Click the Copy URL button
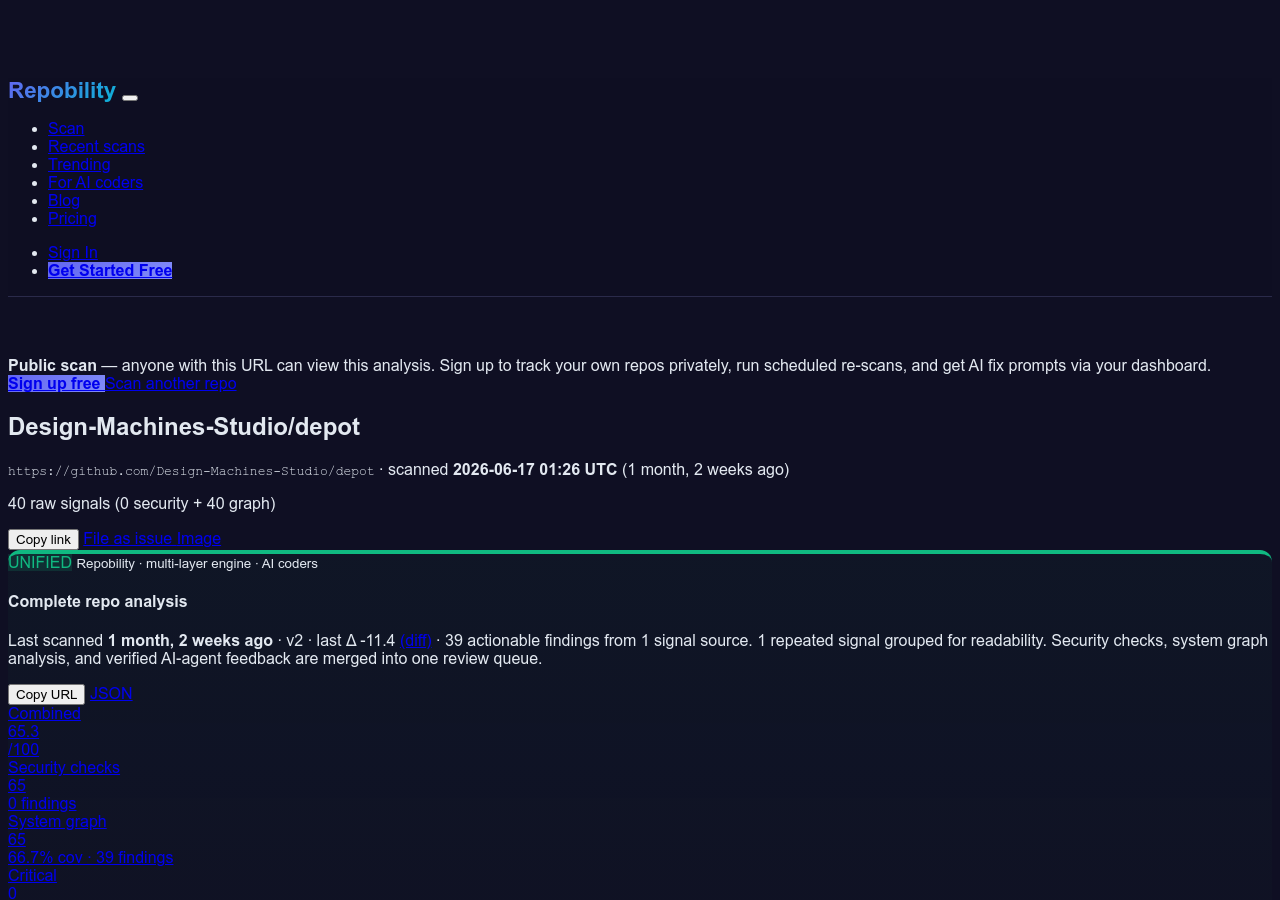 (46, 694)
